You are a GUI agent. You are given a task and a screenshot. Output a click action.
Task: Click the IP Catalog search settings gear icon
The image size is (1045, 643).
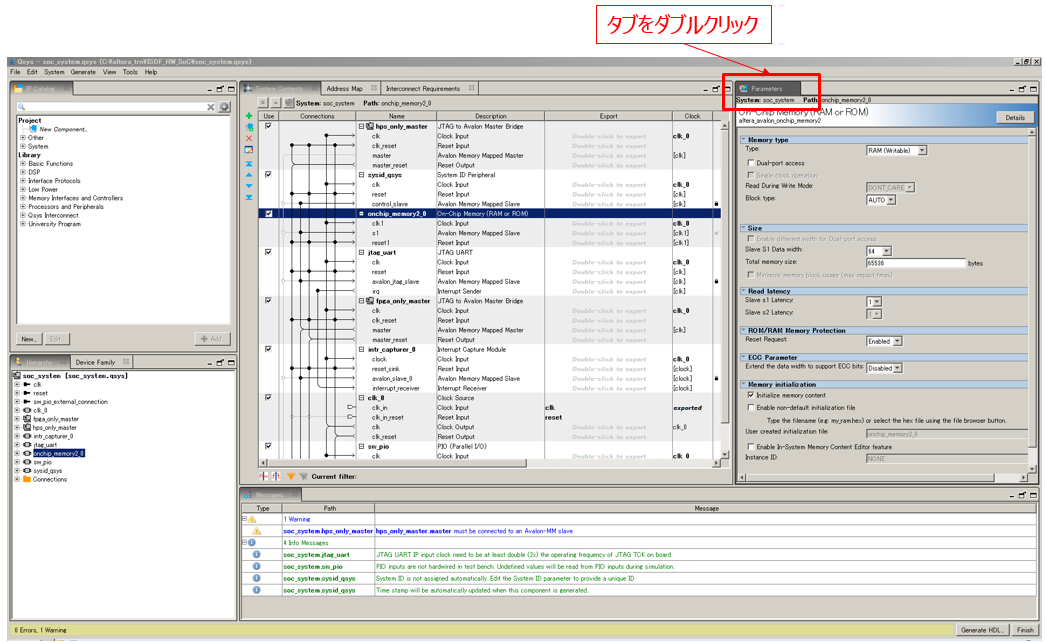(225, 107)
